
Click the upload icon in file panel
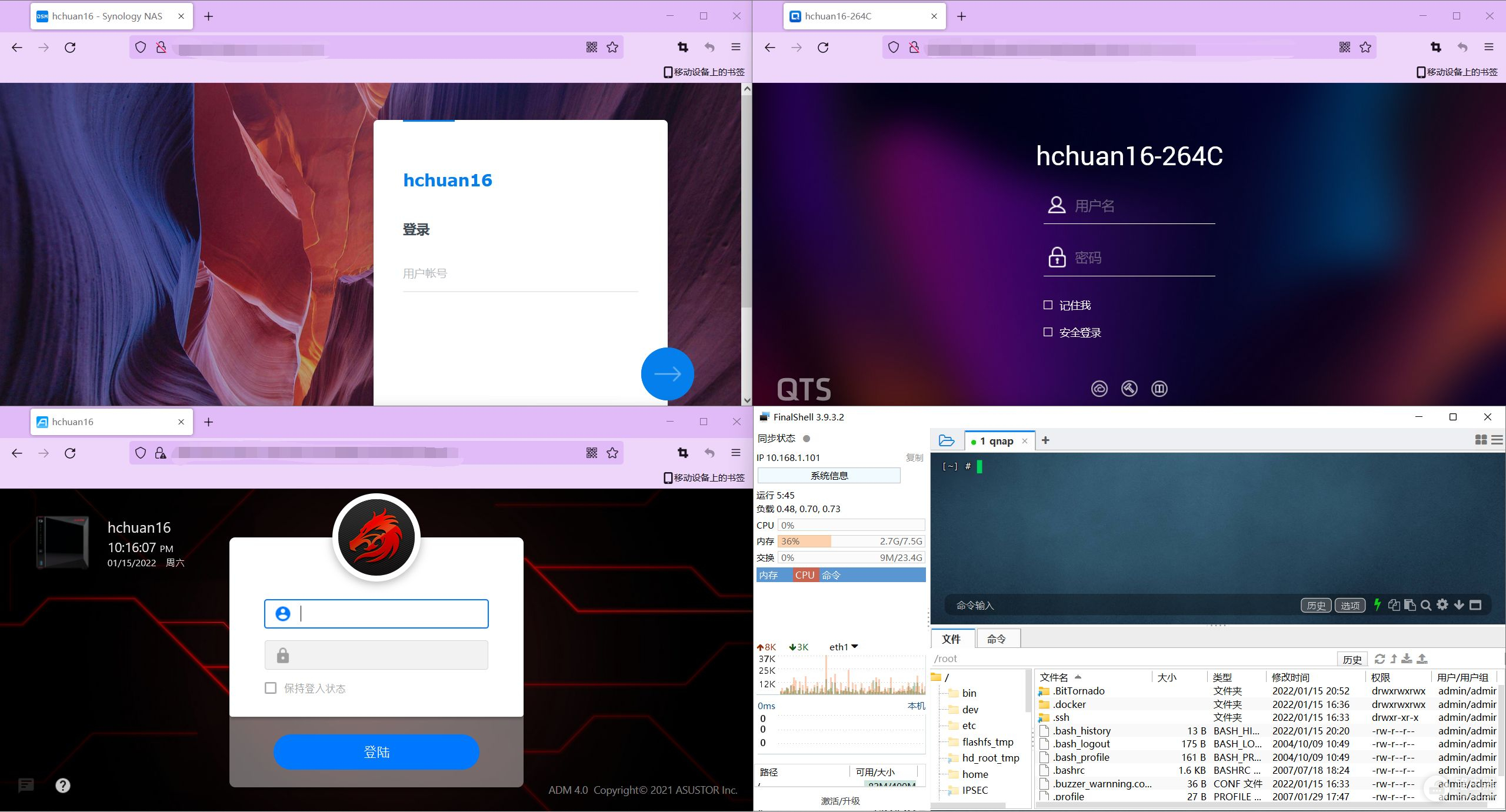(1422, 659)
